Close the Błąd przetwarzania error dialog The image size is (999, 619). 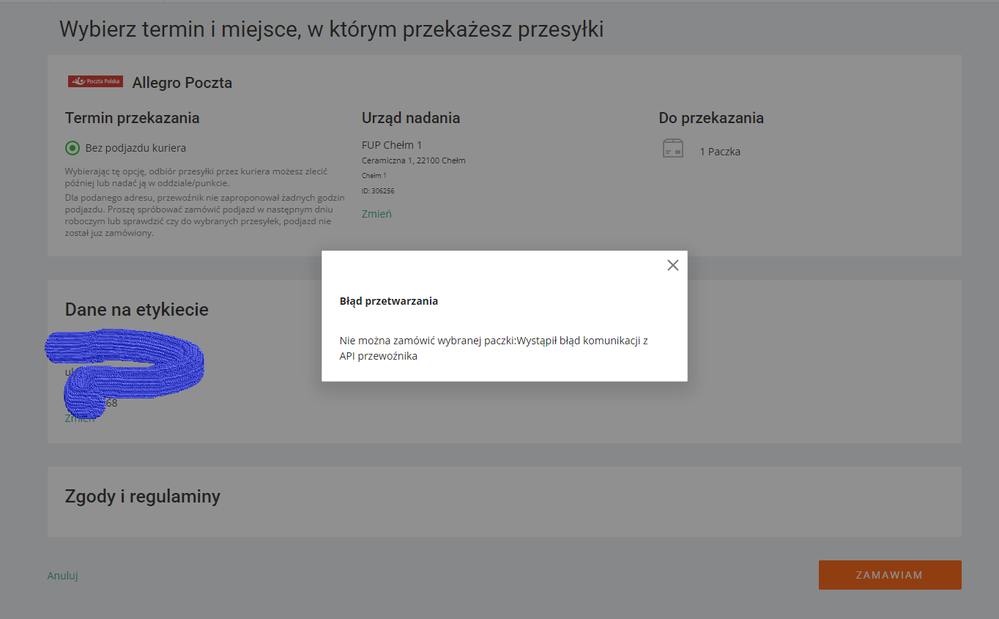coord(672,265)
